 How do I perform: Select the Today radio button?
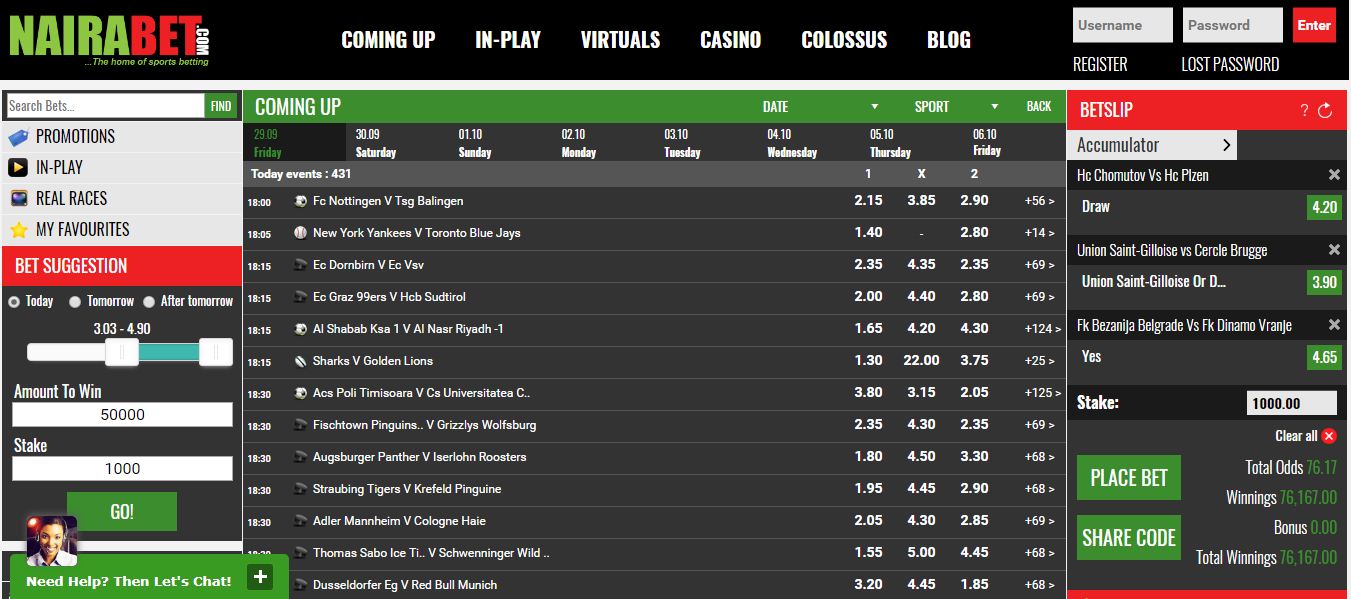[13, 301]
